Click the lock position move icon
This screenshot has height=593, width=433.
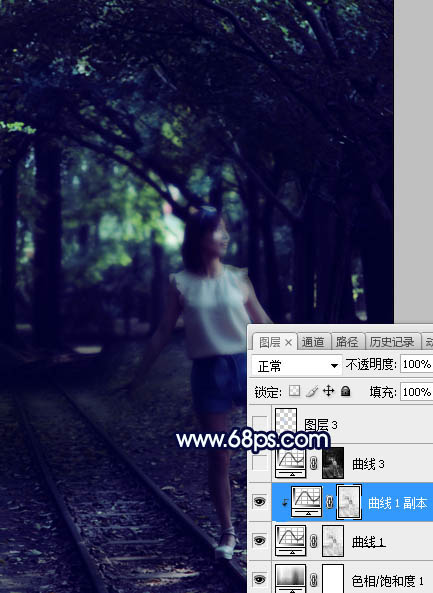point(328,391)
